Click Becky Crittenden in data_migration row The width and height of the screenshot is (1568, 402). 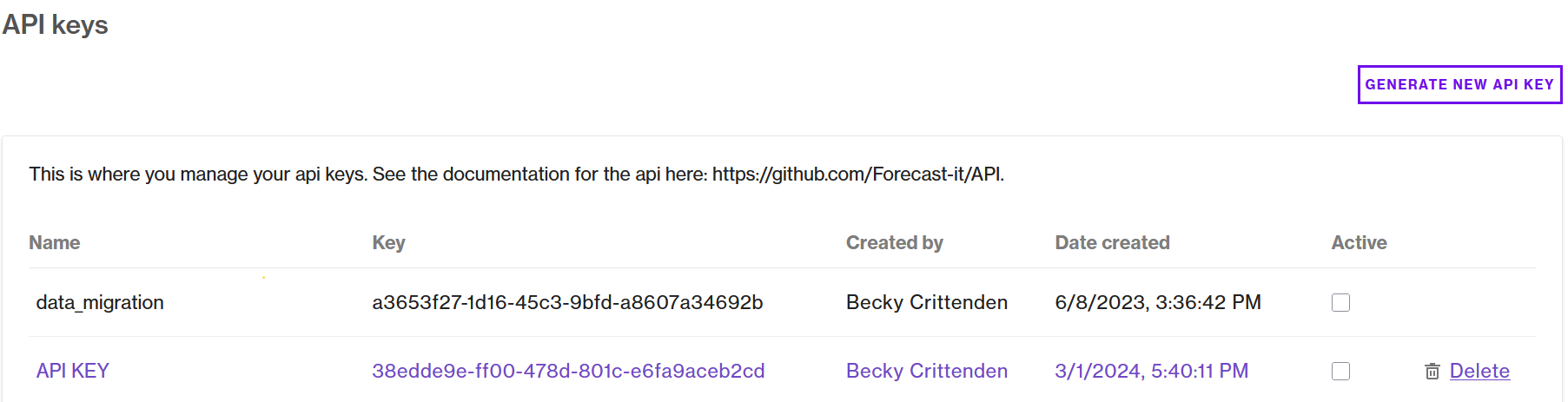tap(927, 302)
